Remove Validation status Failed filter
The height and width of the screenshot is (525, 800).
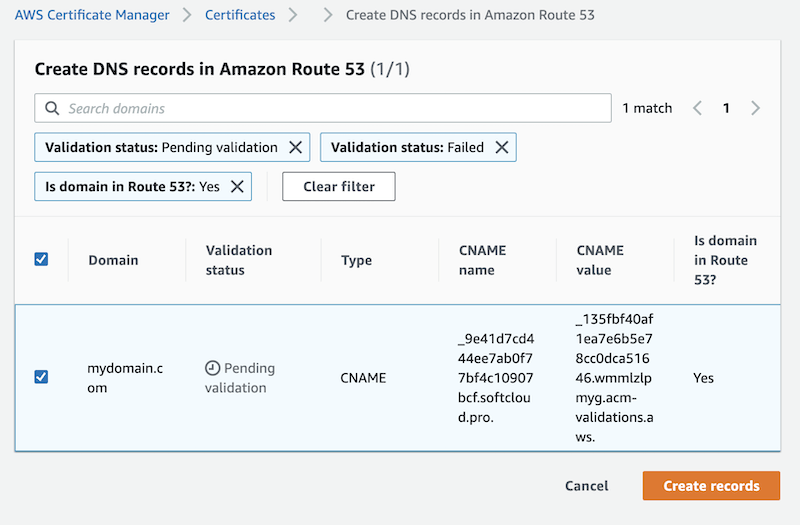502,147
